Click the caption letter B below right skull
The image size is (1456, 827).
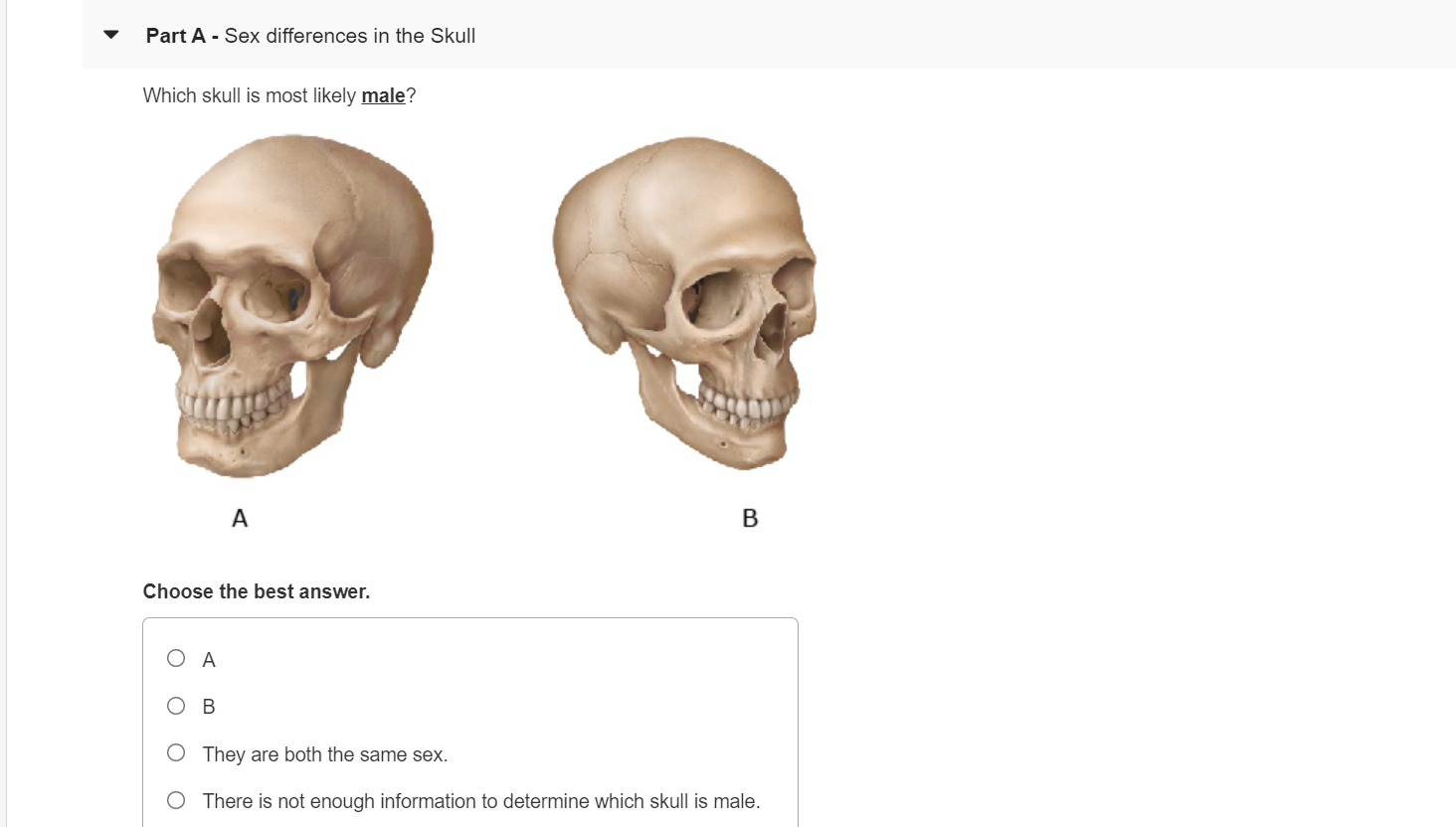[x=750, y=518]
